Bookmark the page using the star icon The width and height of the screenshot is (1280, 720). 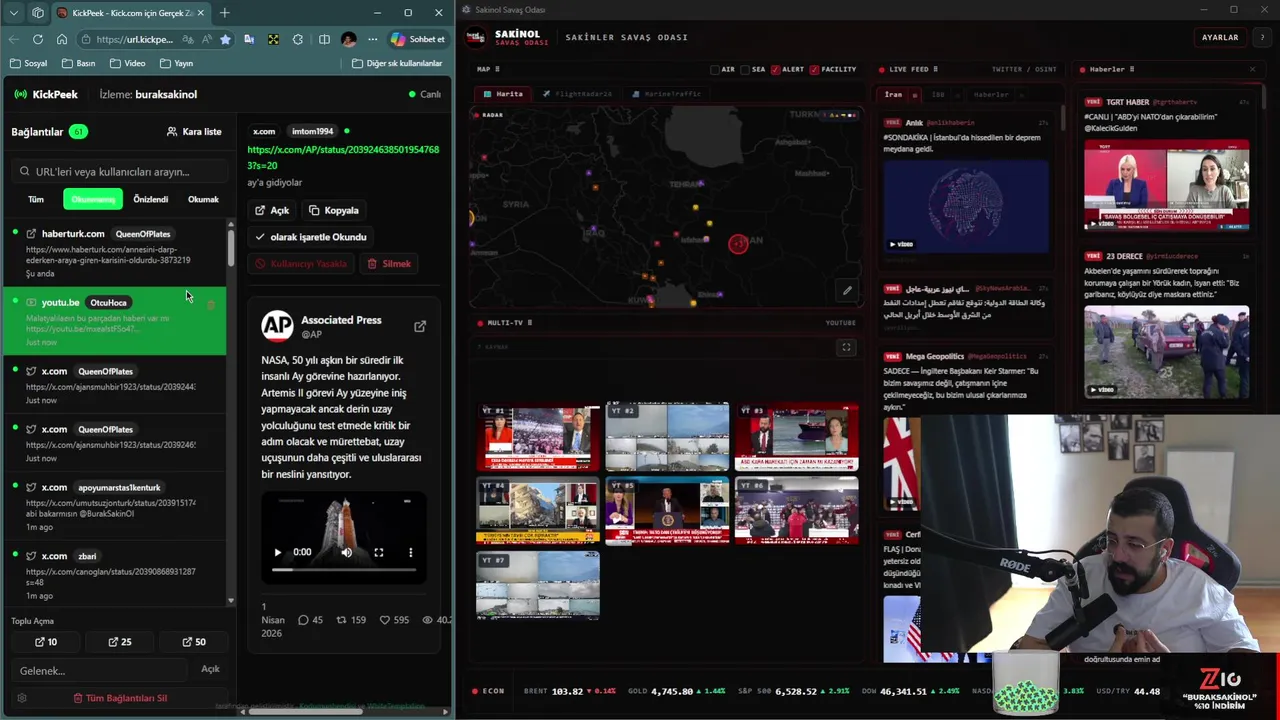tap(225, 39)
